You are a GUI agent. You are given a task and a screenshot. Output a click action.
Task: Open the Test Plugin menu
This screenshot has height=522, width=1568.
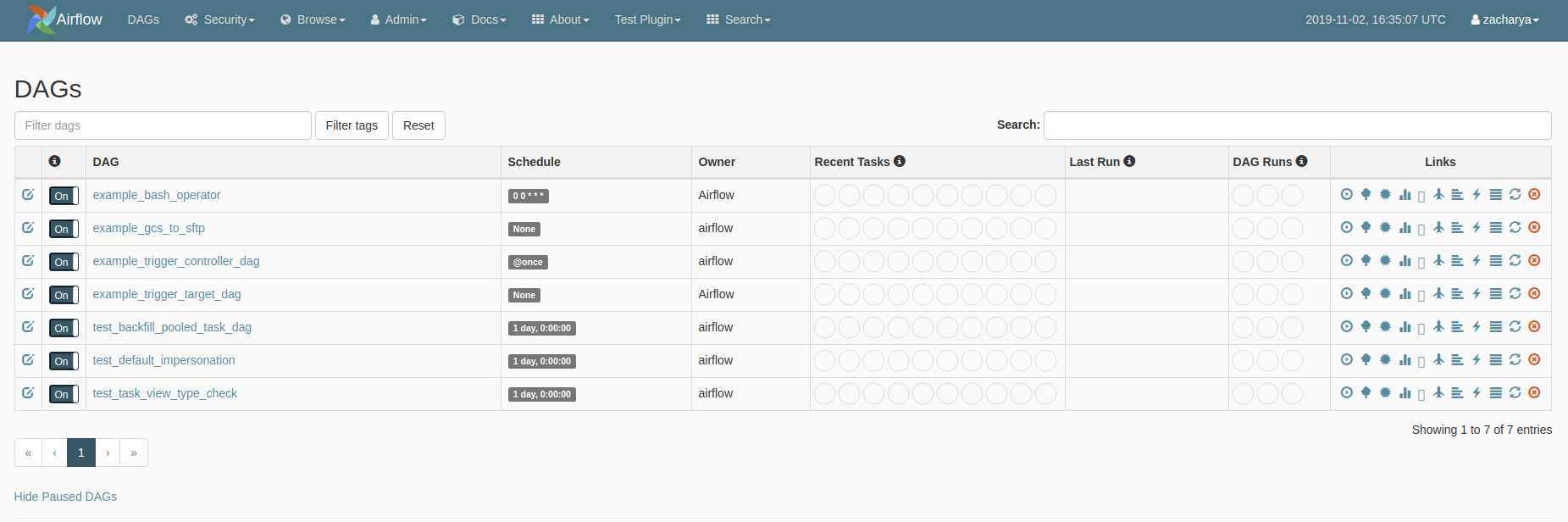[x=647, y=19]
